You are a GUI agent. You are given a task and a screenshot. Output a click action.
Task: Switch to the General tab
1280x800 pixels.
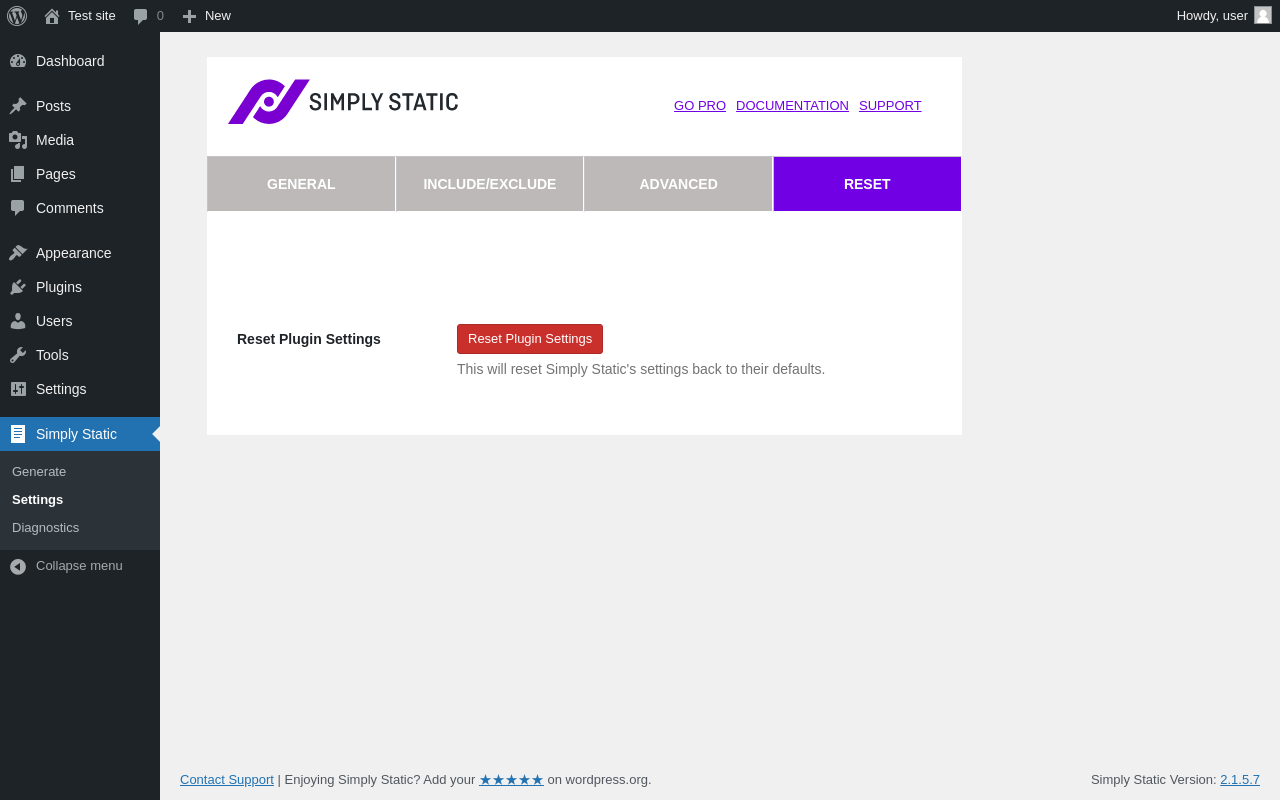[x=301, y=184]
